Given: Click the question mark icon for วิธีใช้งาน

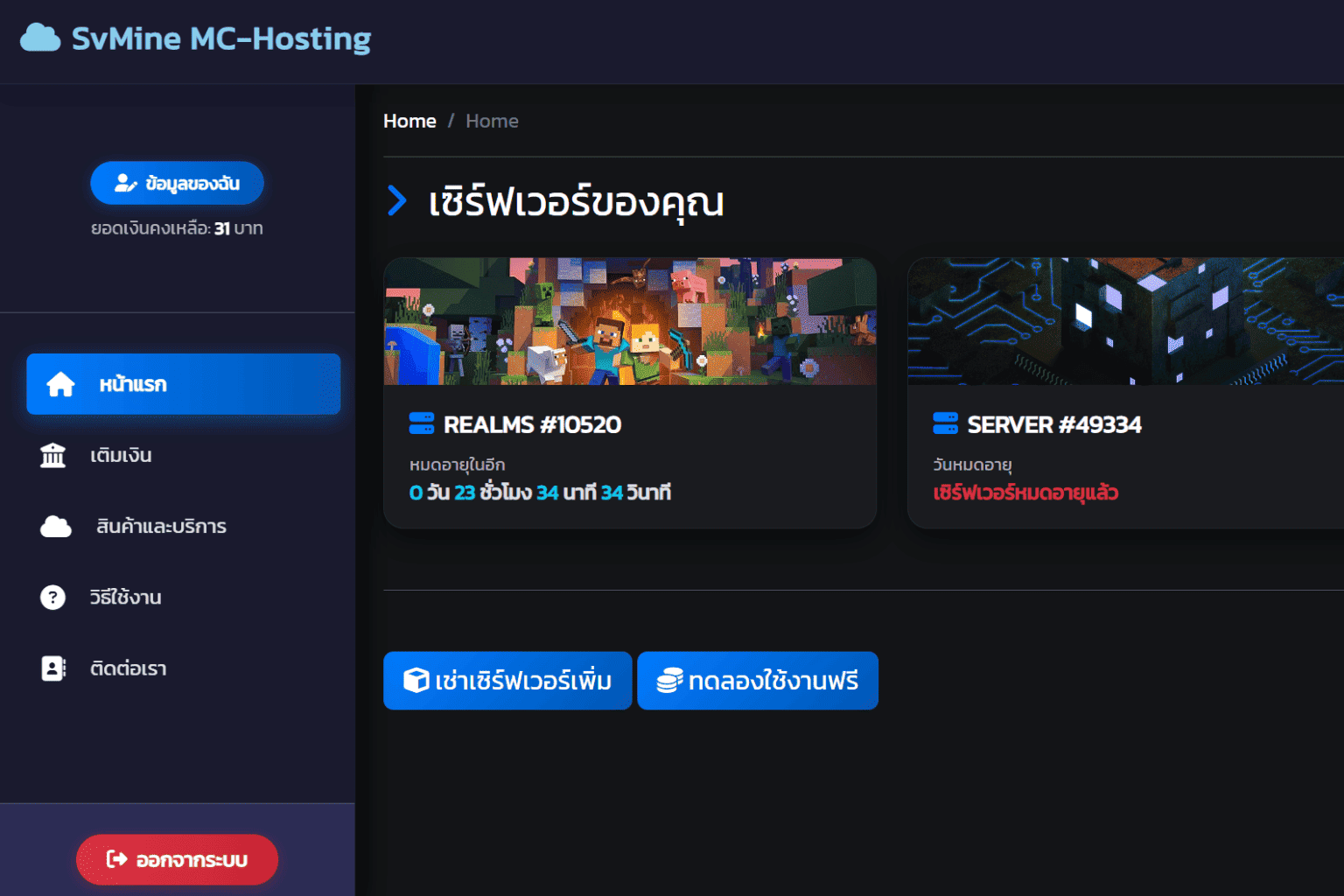Looking at the screenshot, I should 53,597.
